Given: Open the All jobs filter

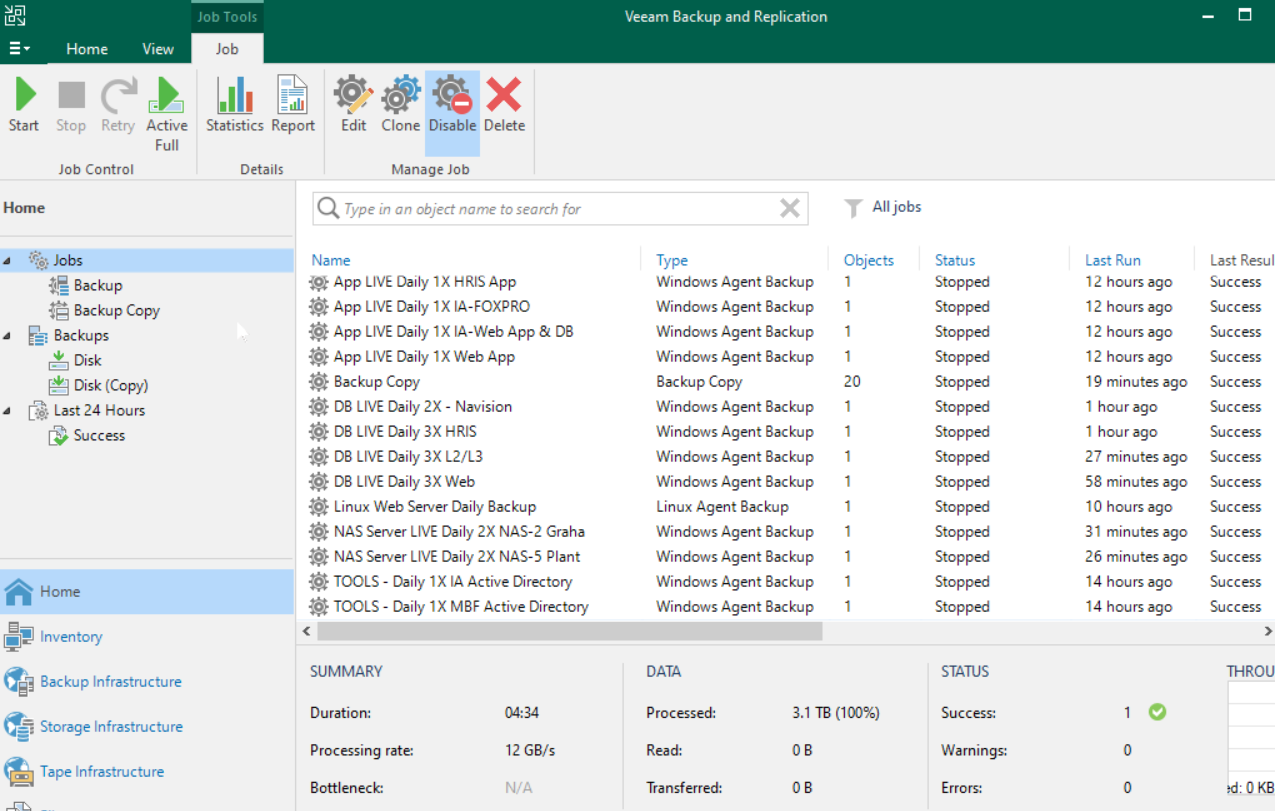Looking at the screenshot, I should (x=883, y=207).
